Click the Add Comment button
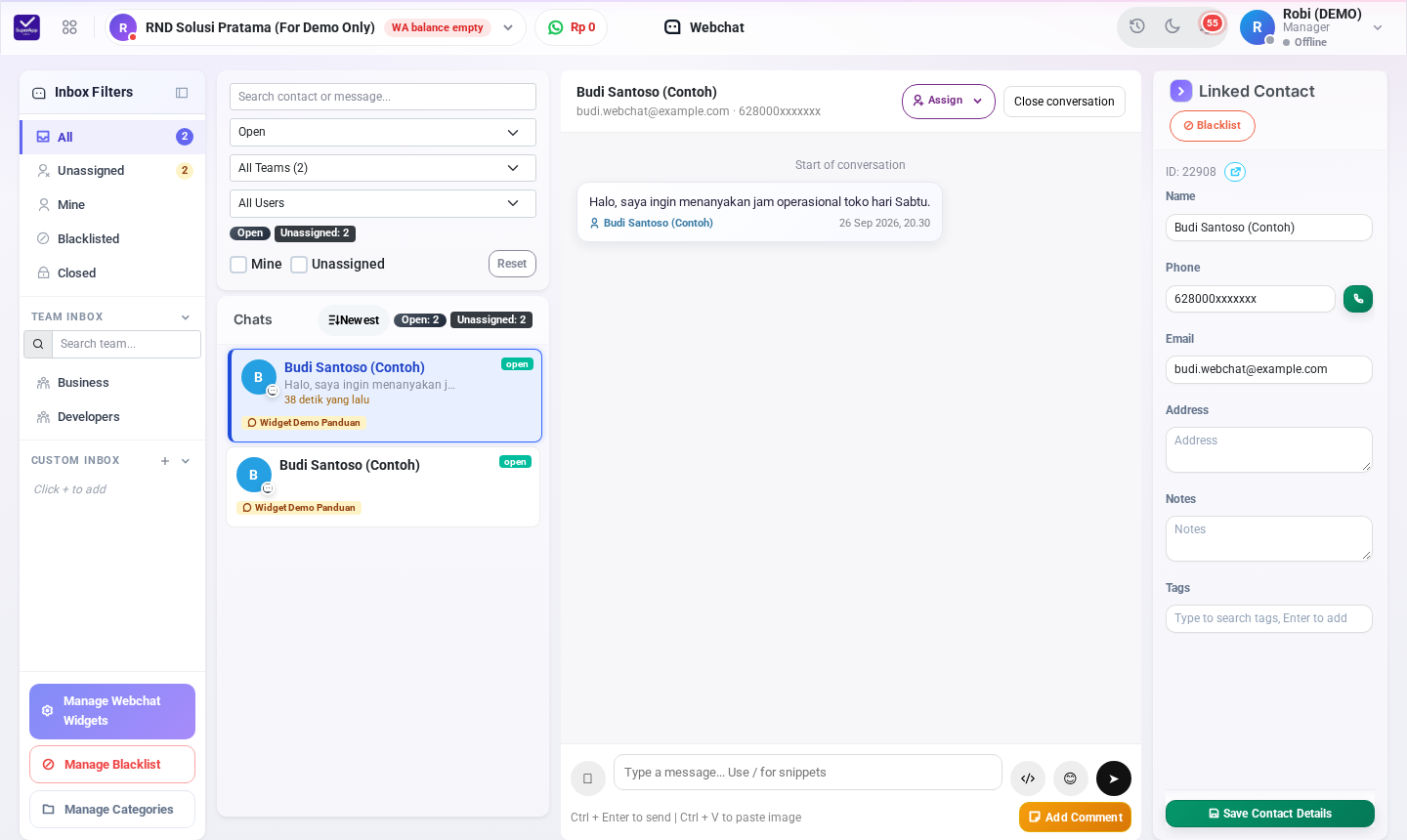 point(1075,818)
